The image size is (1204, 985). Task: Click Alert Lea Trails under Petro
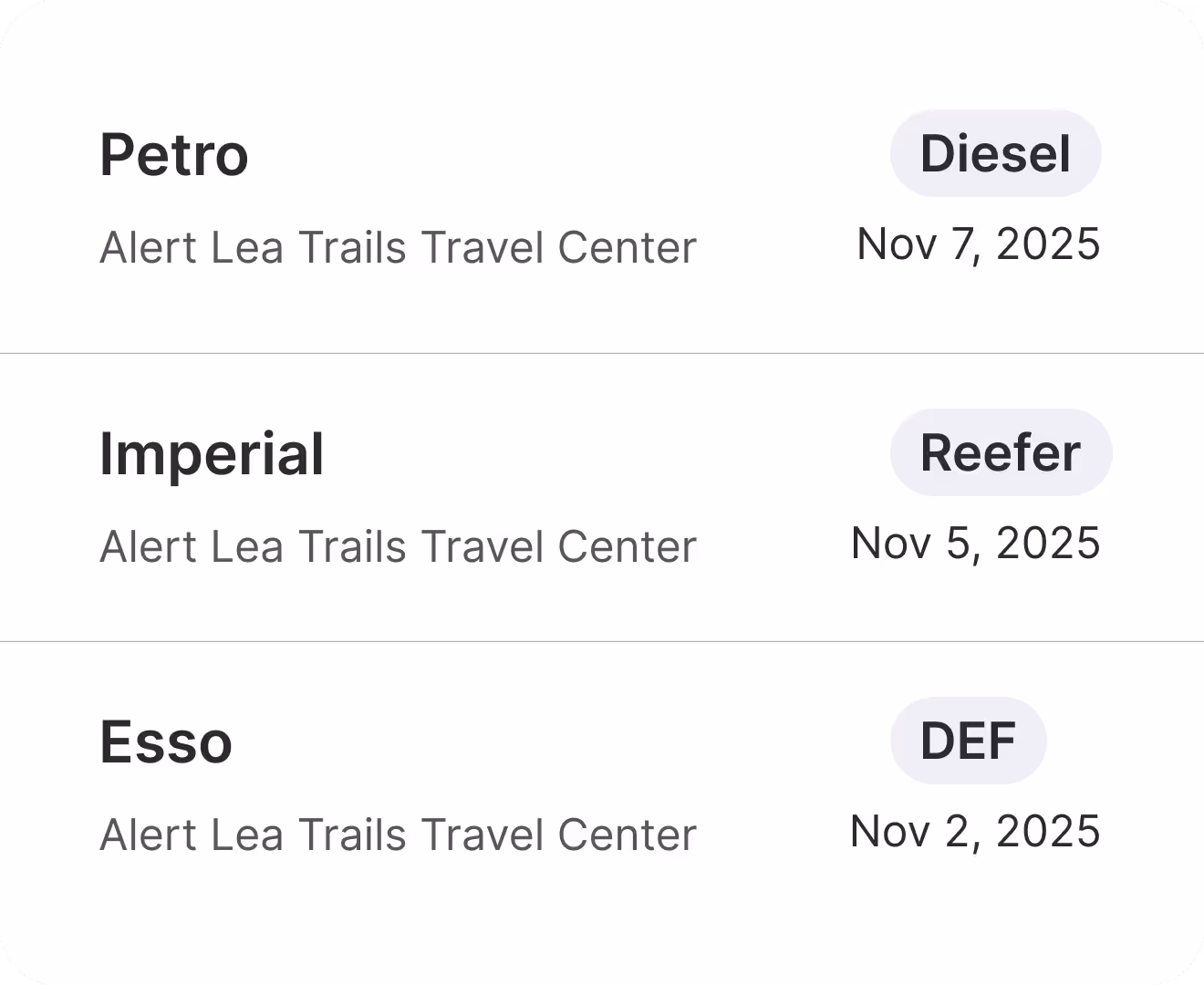399,247
